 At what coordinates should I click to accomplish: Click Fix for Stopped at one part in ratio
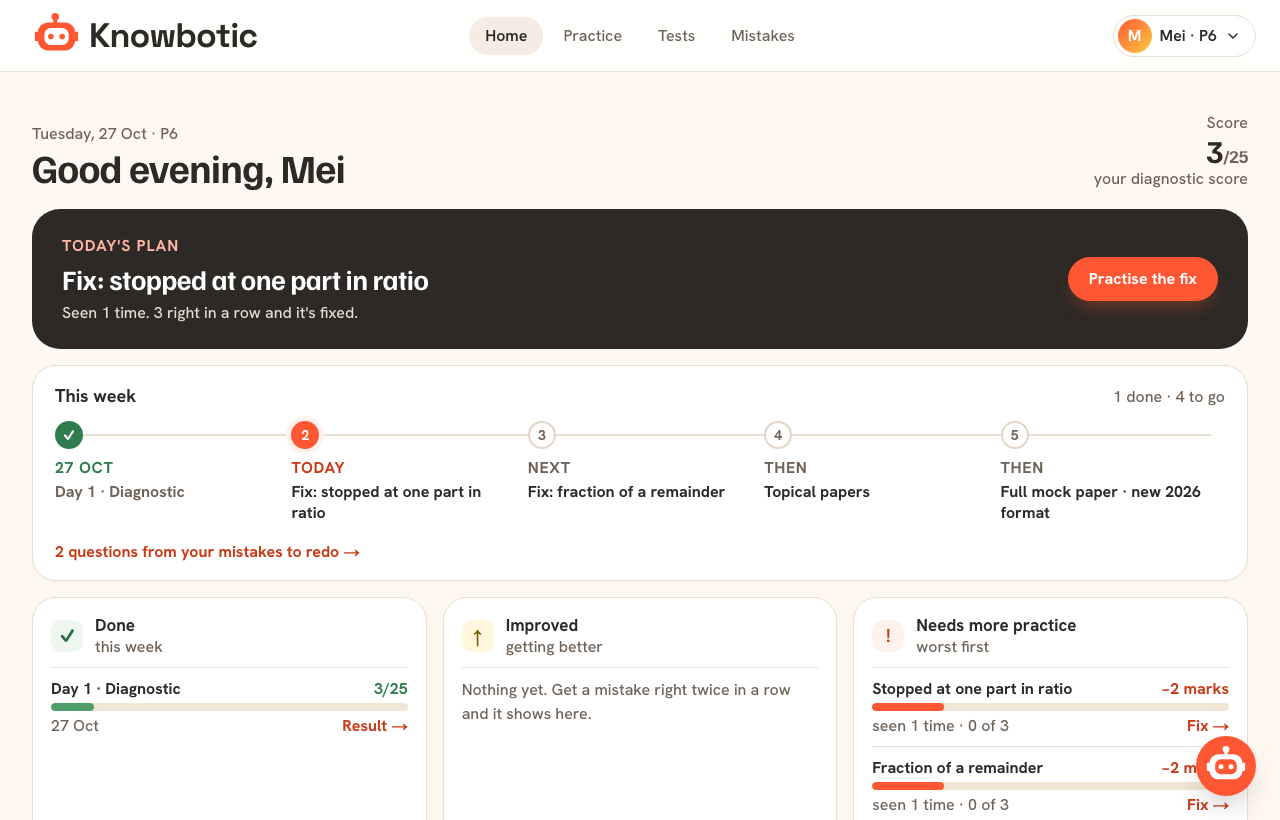(1208, 726)
